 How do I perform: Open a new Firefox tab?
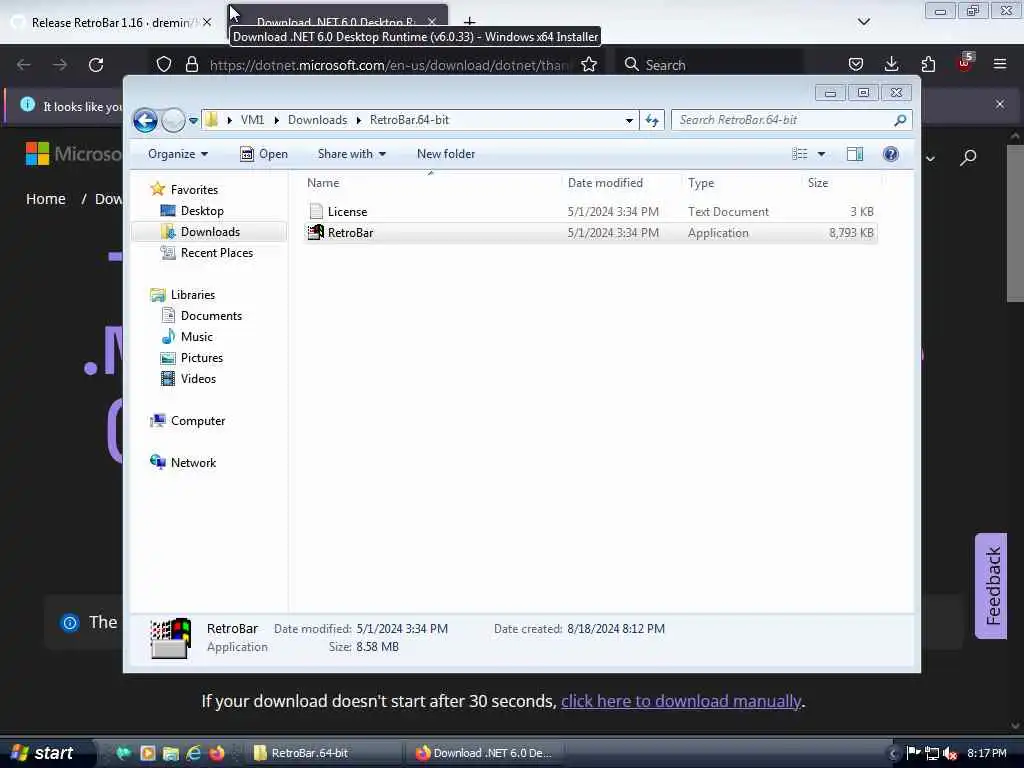point(470,24)
